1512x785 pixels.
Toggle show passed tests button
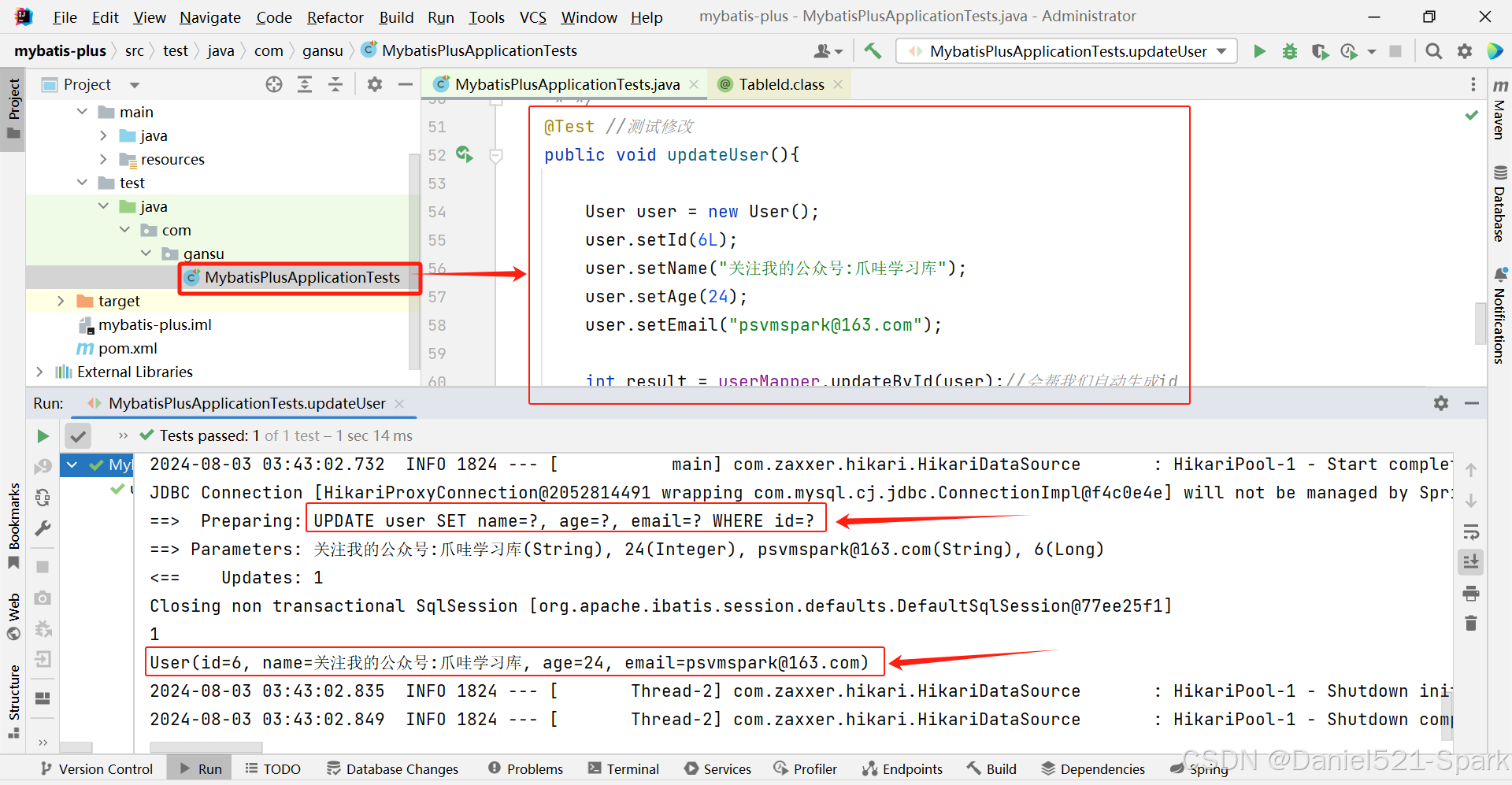click(x=78, y=435)
